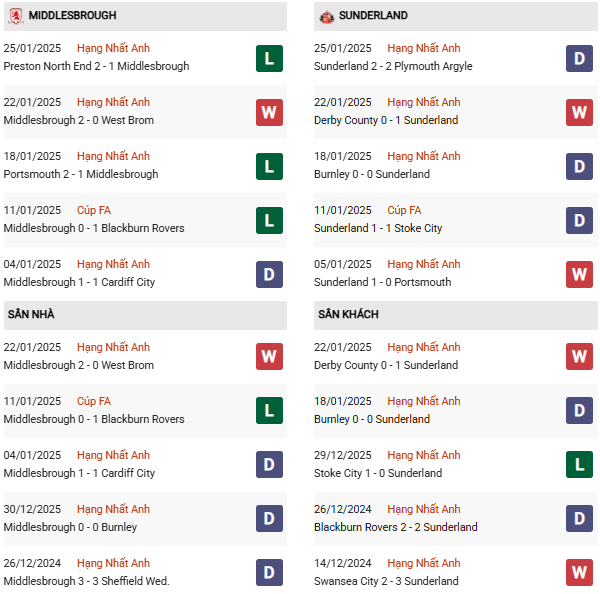Click the Middlesbrough club crest icon
Screen dimensions: 600x594
click(x=15, y=16)
